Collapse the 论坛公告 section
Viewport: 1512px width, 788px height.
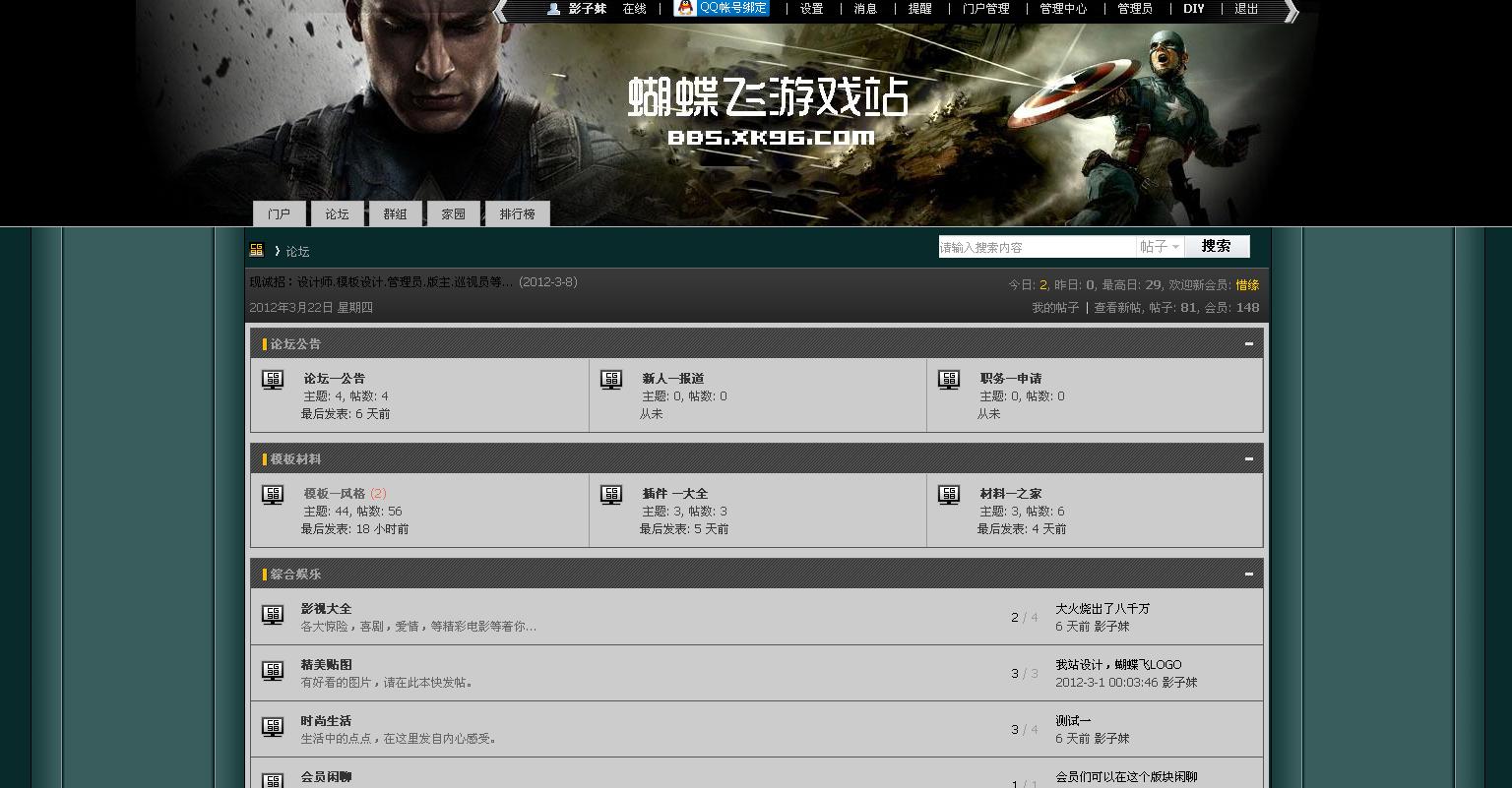(1249, 344)
